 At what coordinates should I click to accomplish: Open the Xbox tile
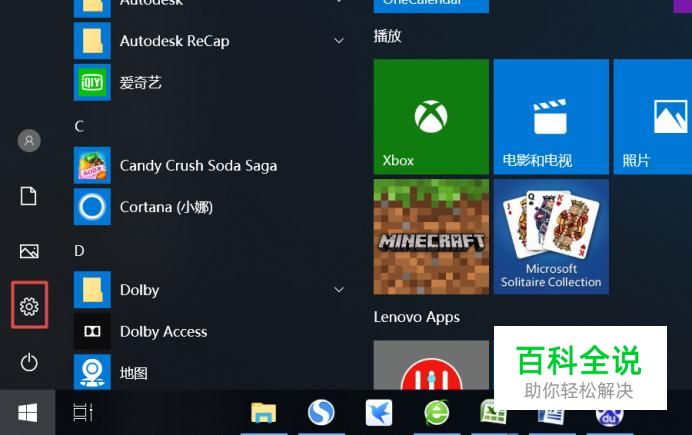431,117
